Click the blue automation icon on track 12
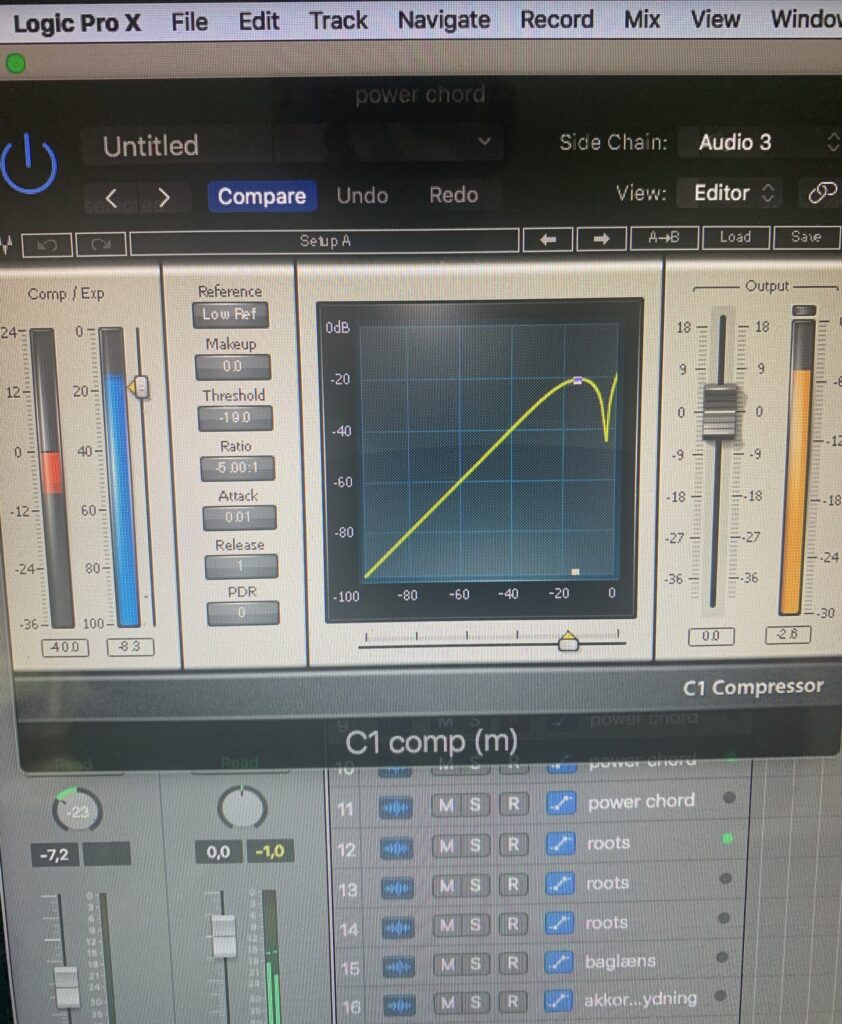The width and height of the screenshot is (842, 1024). 560,844
